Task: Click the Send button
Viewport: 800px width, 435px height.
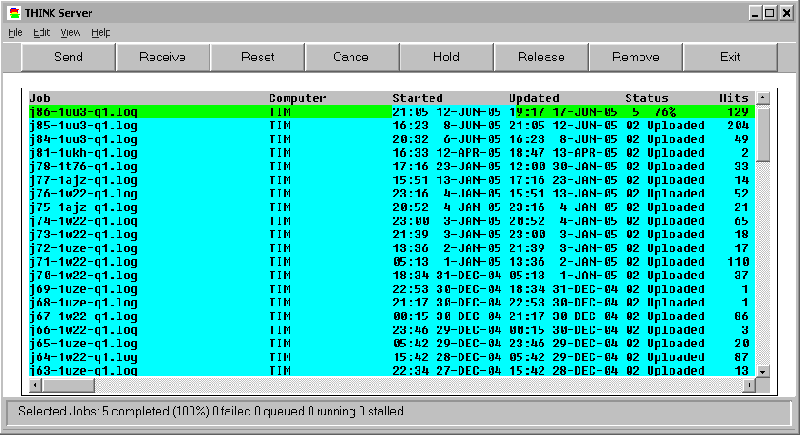Action: point(68,57)
